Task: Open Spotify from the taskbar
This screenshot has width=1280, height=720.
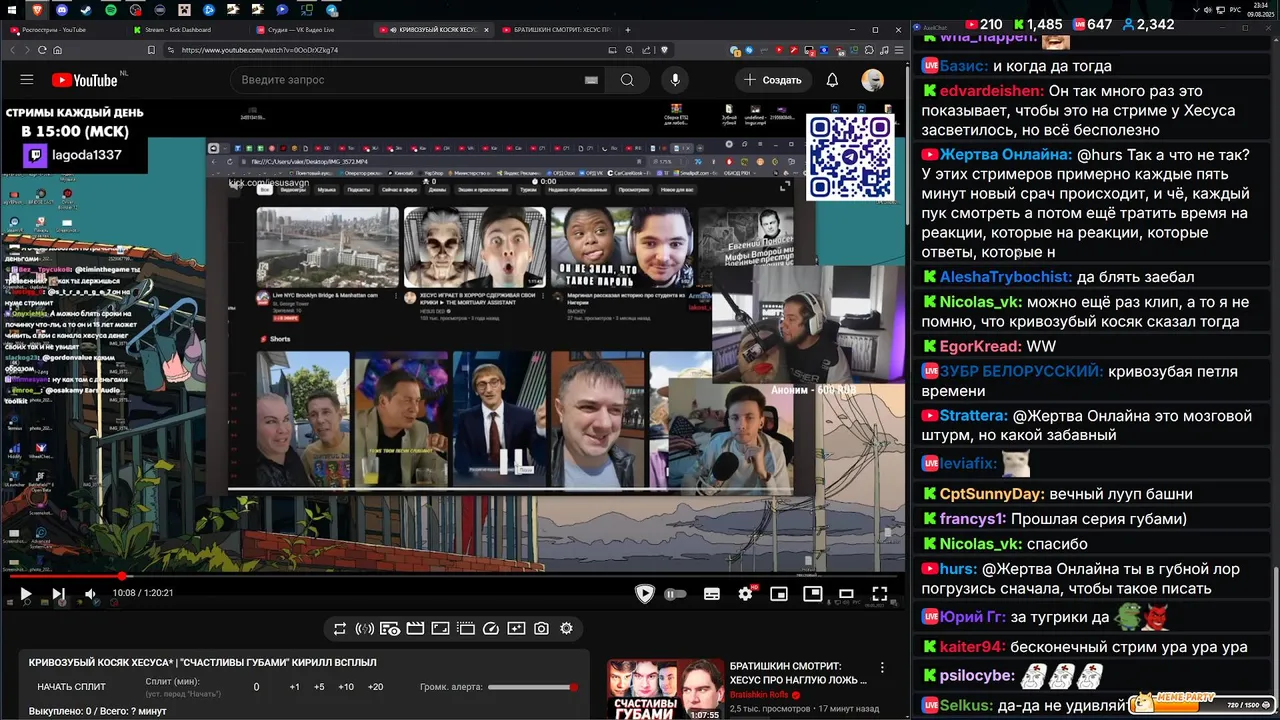Action: pyautogui.click(x=110, y=10)
